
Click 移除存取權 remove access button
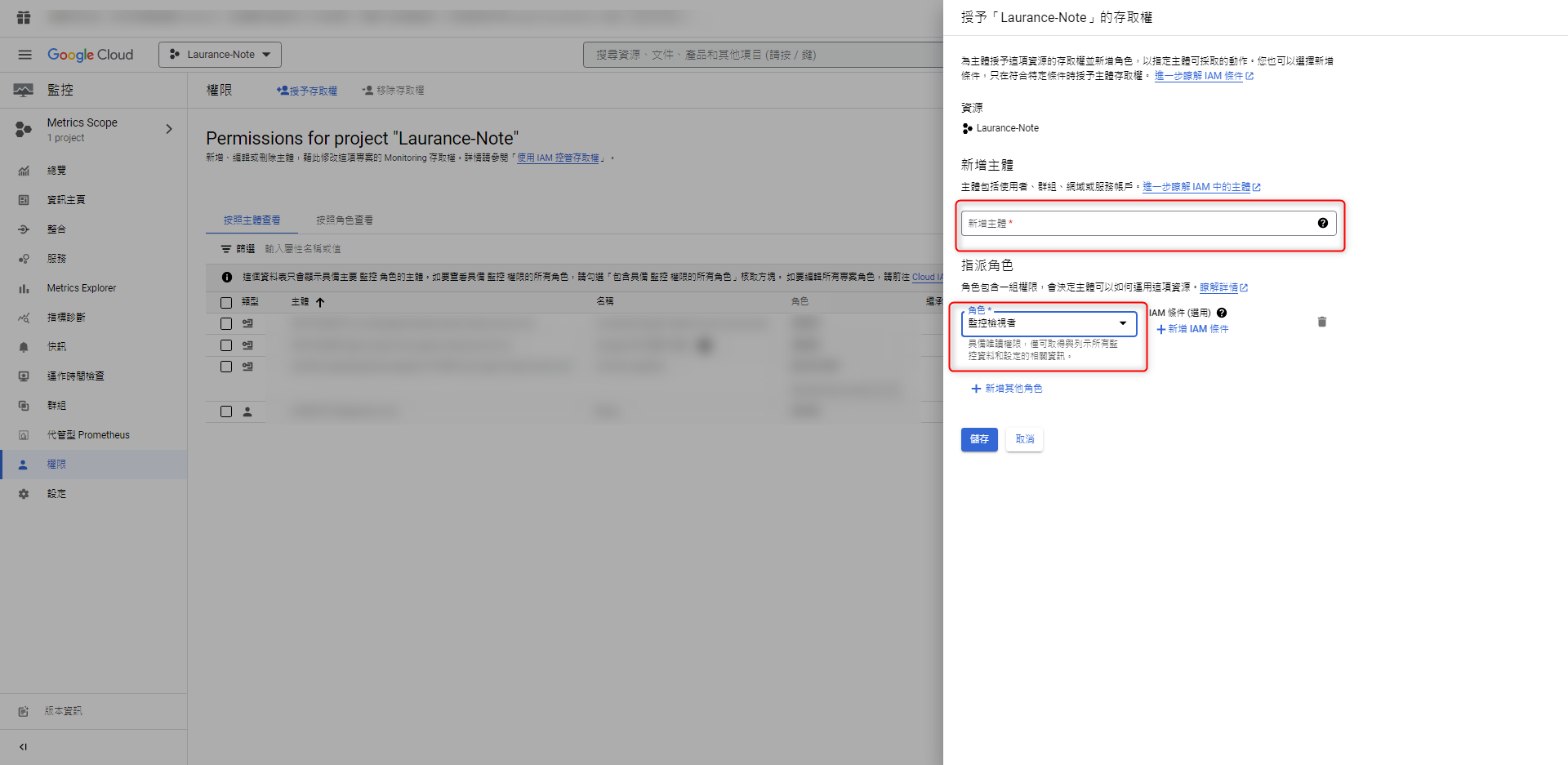pos(394,91)
